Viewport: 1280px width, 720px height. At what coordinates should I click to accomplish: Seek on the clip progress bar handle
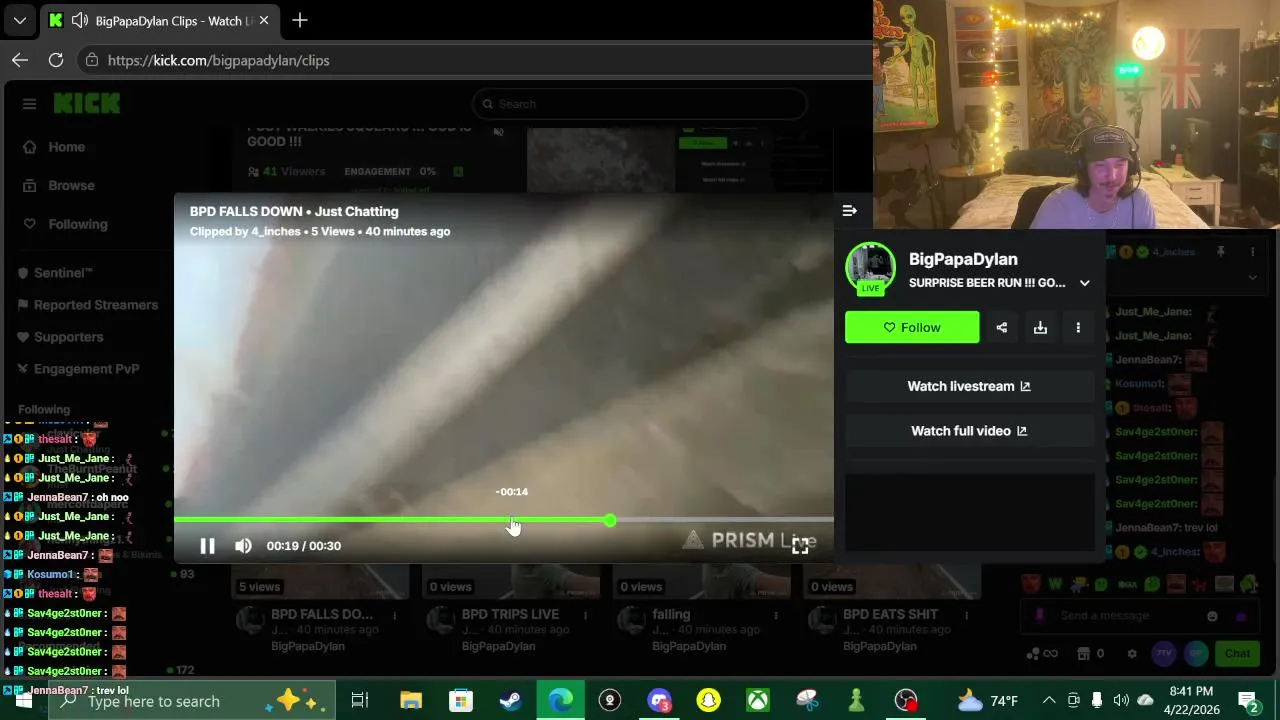(610, 520)
